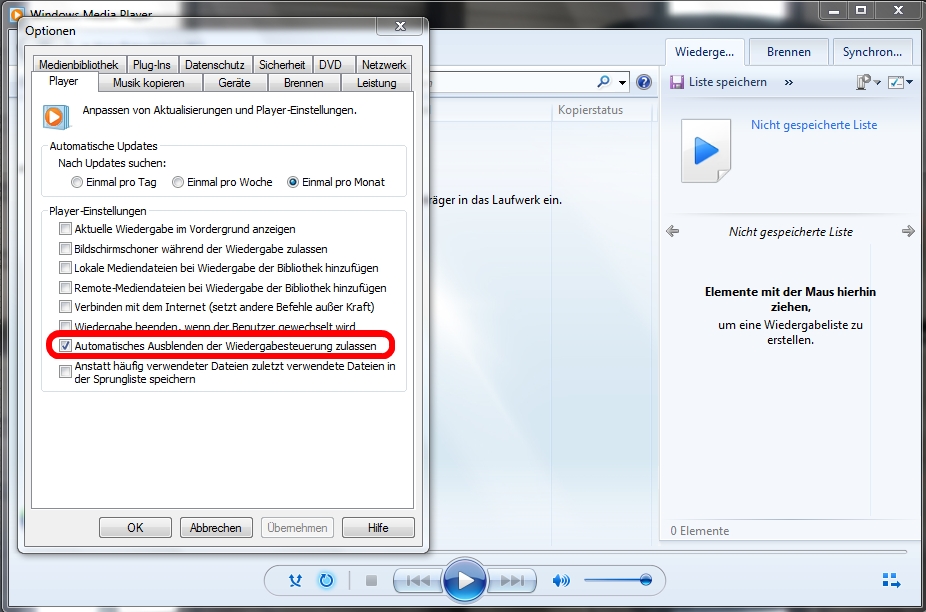
Task: Switch to Sicherheit tab
Action: [x=282, y=65]
